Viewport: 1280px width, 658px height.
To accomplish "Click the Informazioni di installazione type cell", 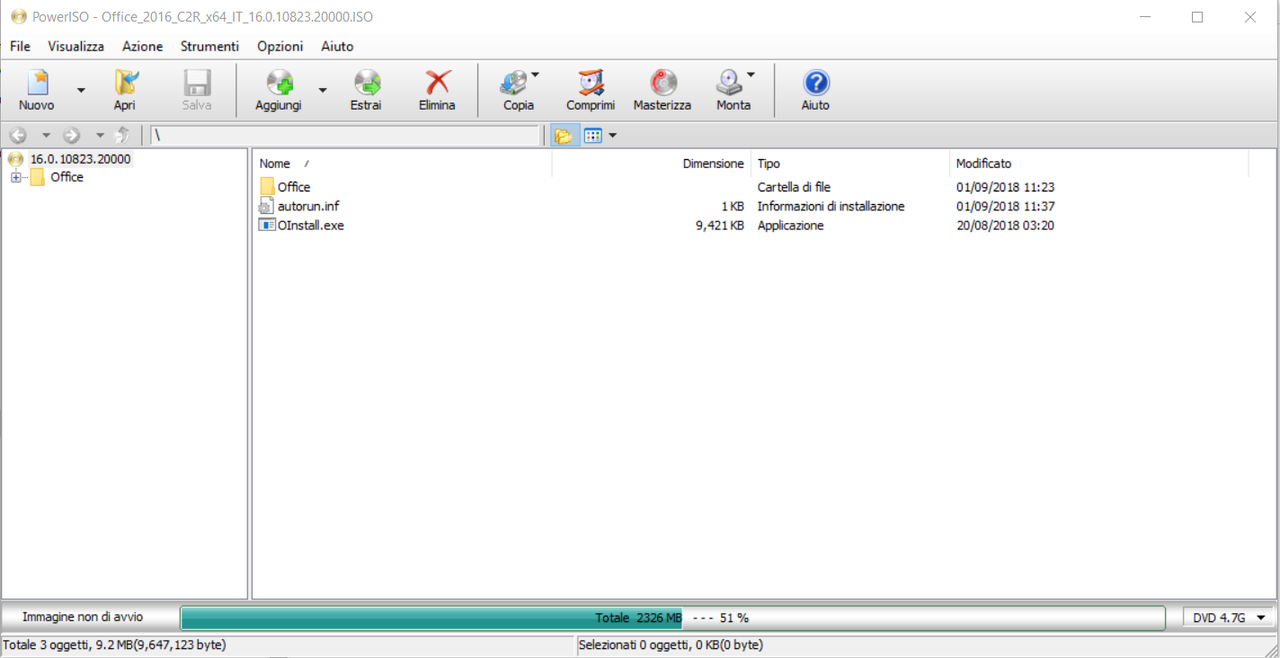I will tap(831, 206).
